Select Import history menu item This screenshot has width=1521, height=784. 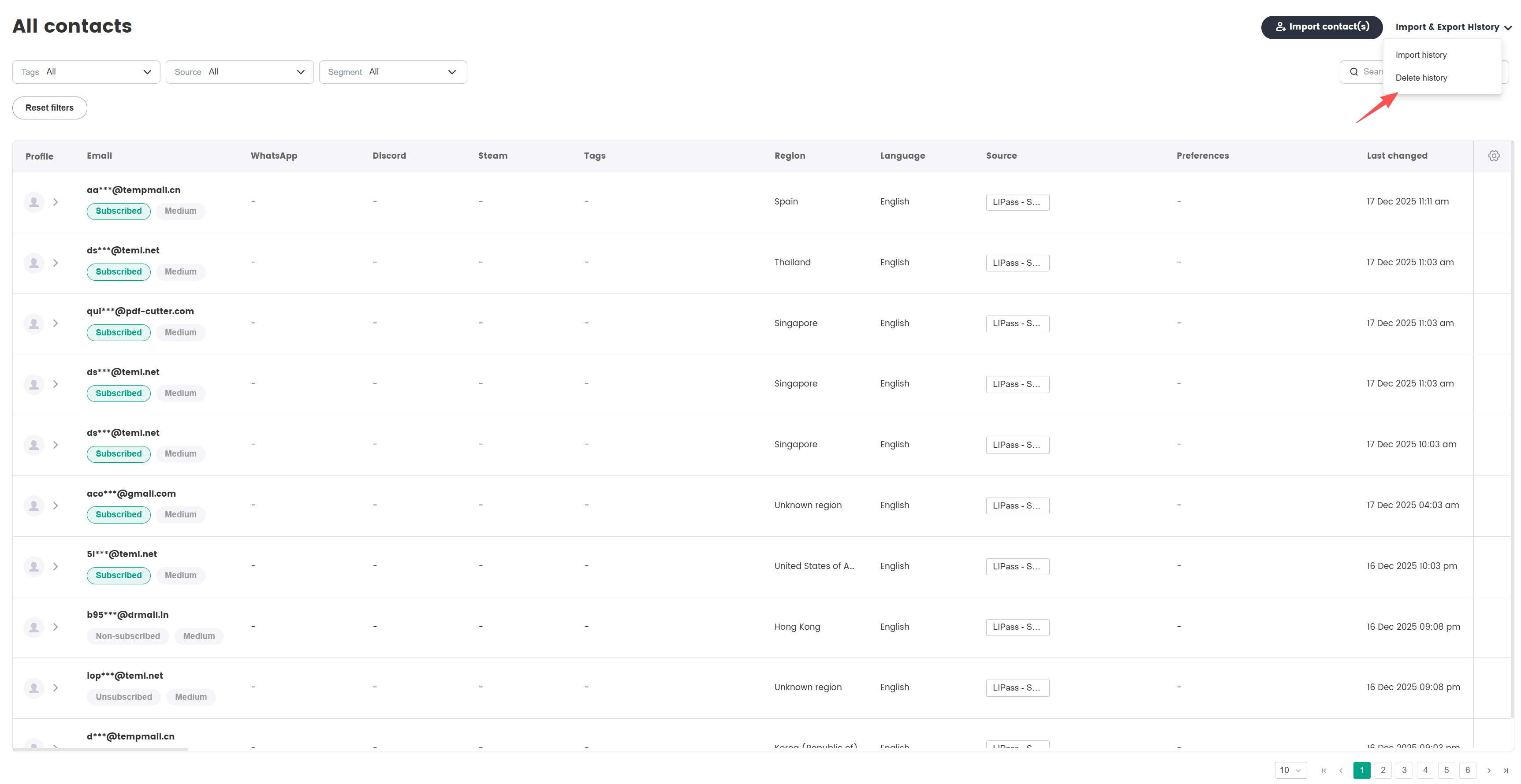1420,55
